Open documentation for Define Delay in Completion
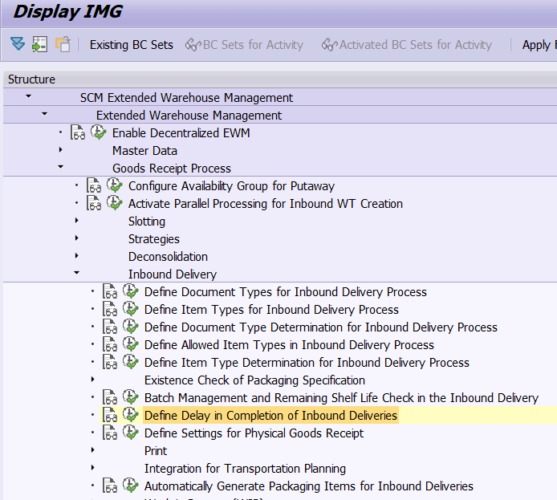The height and width of the screenshot is (500, 557). coord(110,415)
